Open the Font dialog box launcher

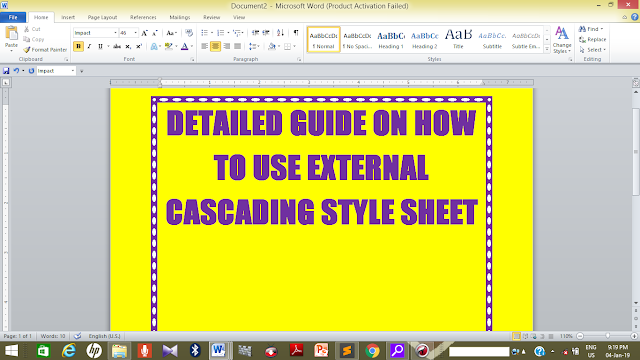tap(192, 60)
